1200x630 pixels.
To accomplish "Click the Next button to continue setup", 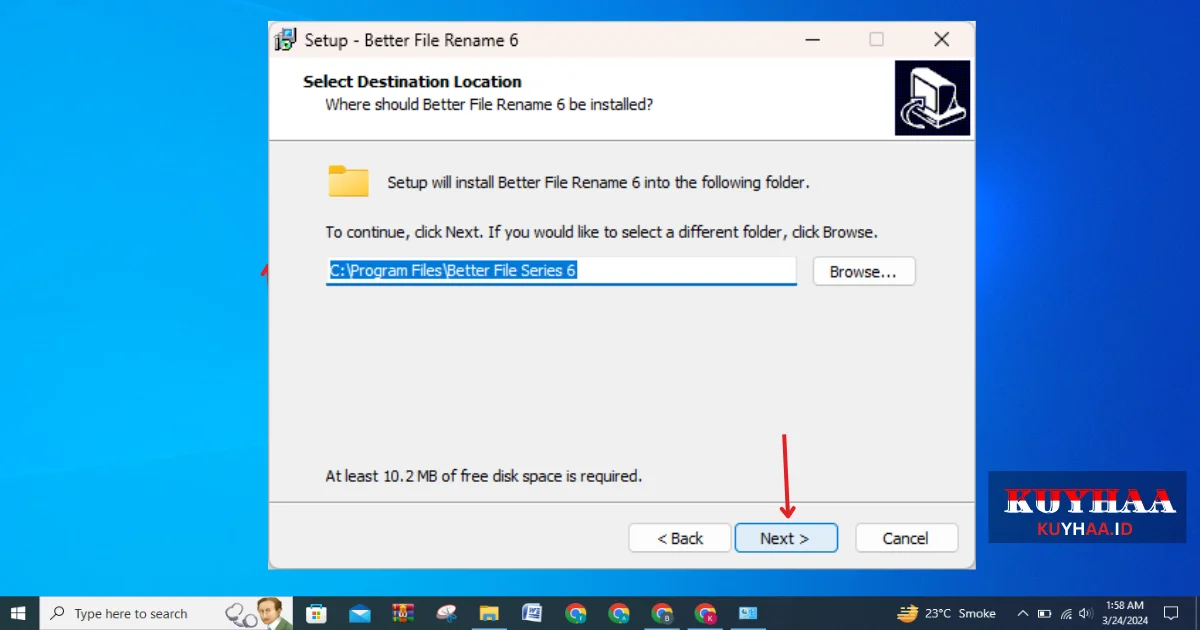I will click(785, 538).
